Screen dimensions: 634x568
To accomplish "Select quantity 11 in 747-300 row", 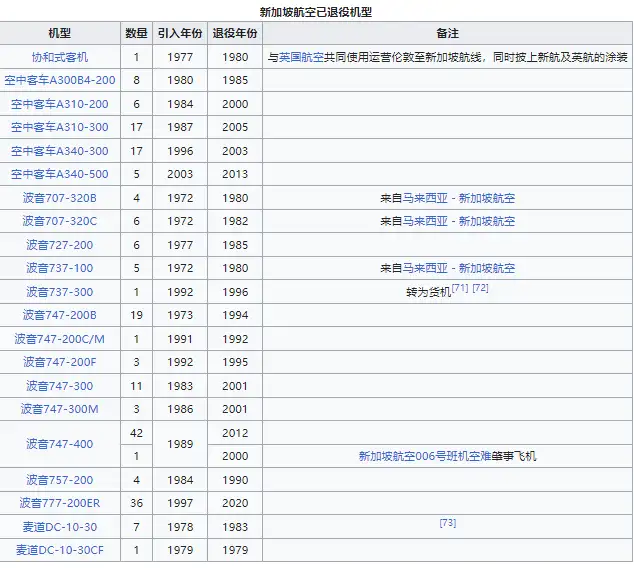I will pyautogui.click(x=136, y=386).
